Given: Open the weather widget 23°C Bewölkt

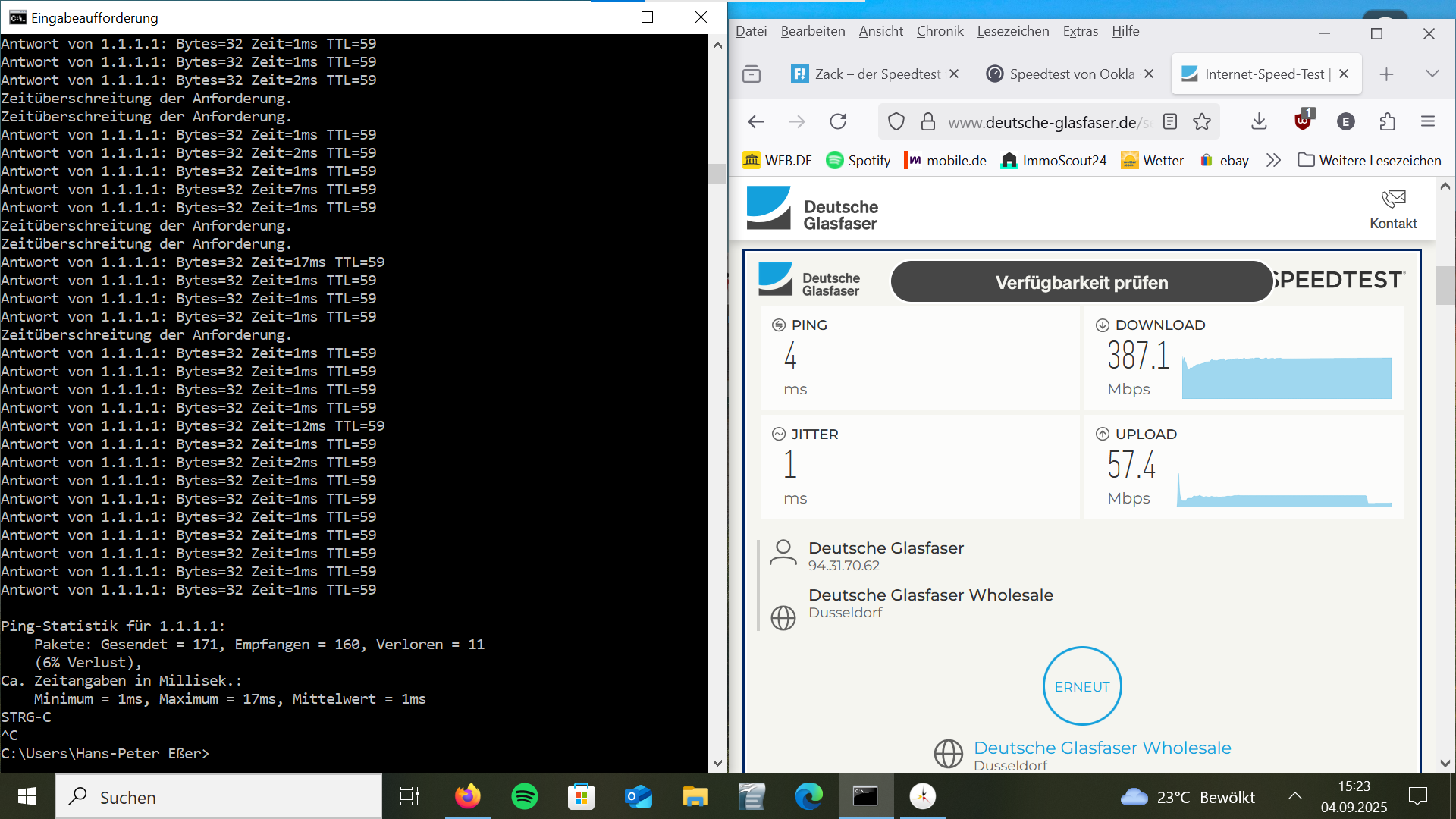Looking at the screenshot, I should click(x=1188, y=797).
